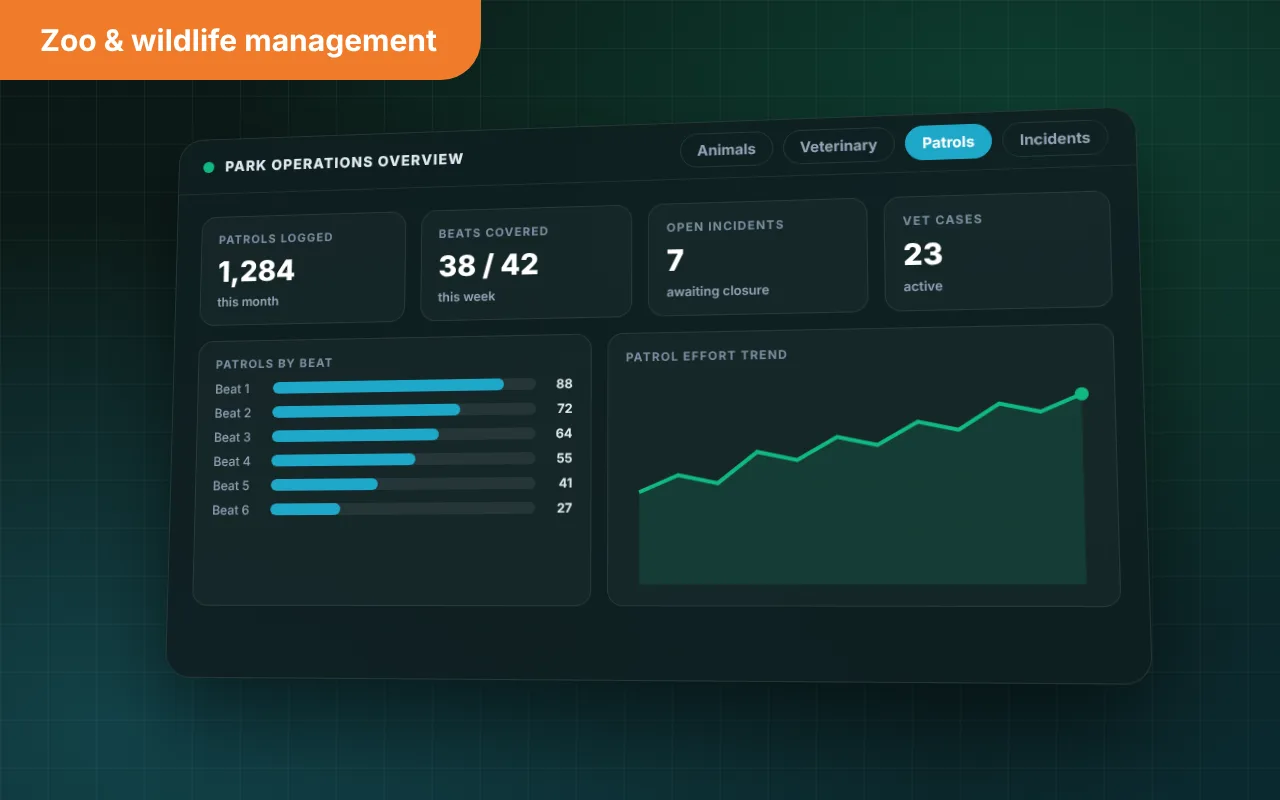Select the Open Incidents card
The width and height of the screenshot is (1280, 800).
758,256
